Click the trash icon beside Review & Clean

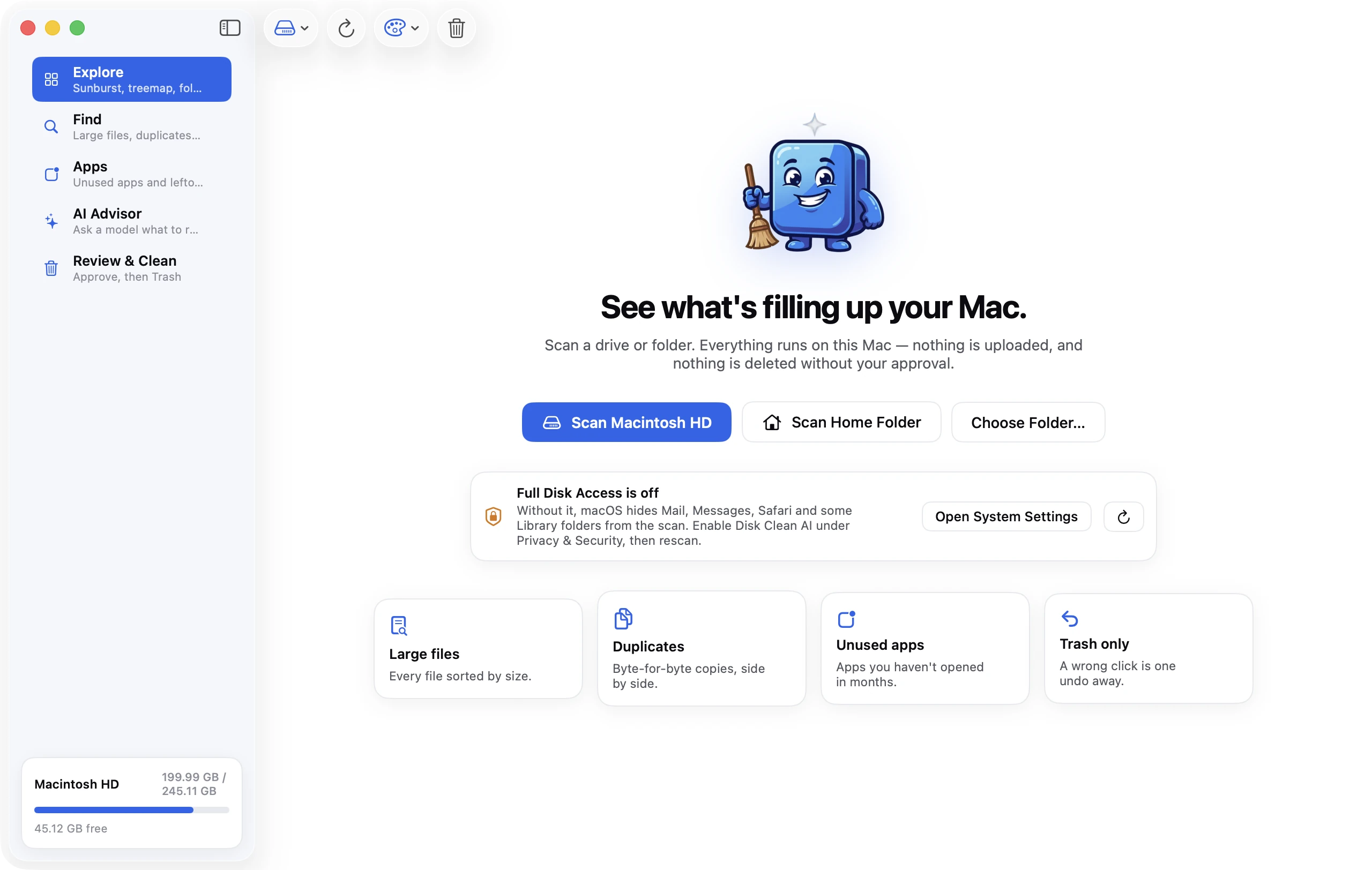[x=51, y=268]
